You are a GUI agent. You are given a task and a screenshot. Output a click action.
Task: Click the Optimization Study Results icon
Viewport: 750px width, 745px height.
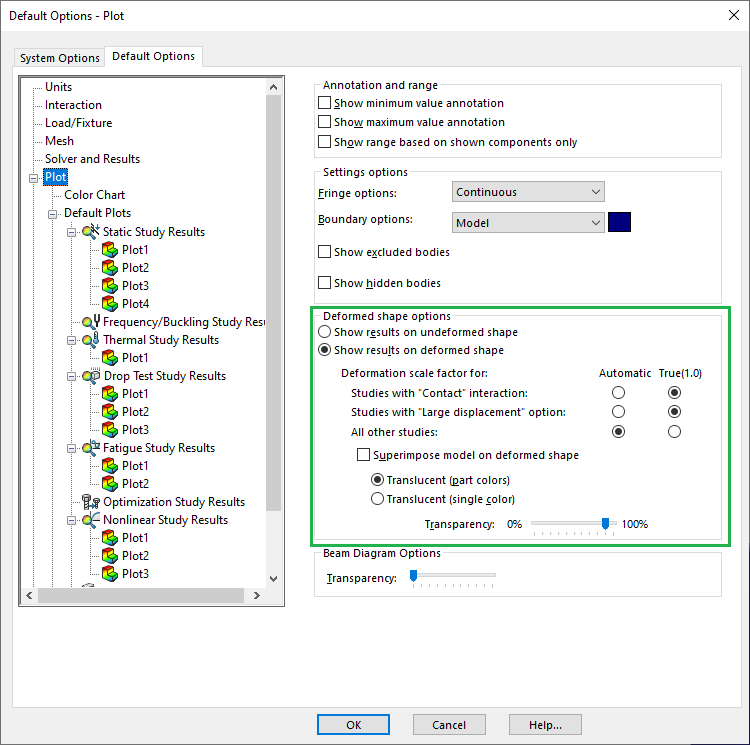92,502
